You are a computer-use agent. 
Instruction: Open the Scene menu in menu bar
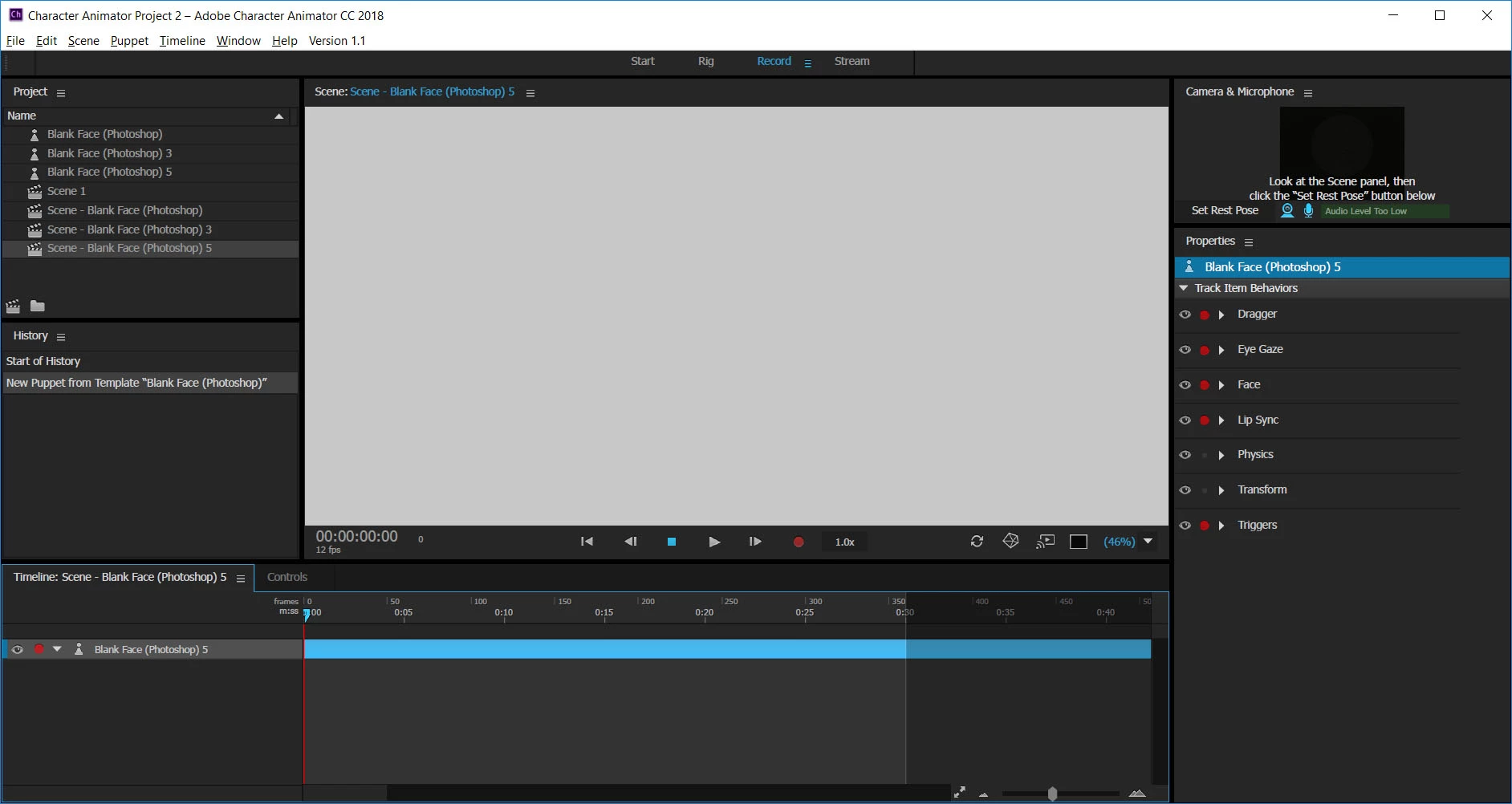click(83, 41)
